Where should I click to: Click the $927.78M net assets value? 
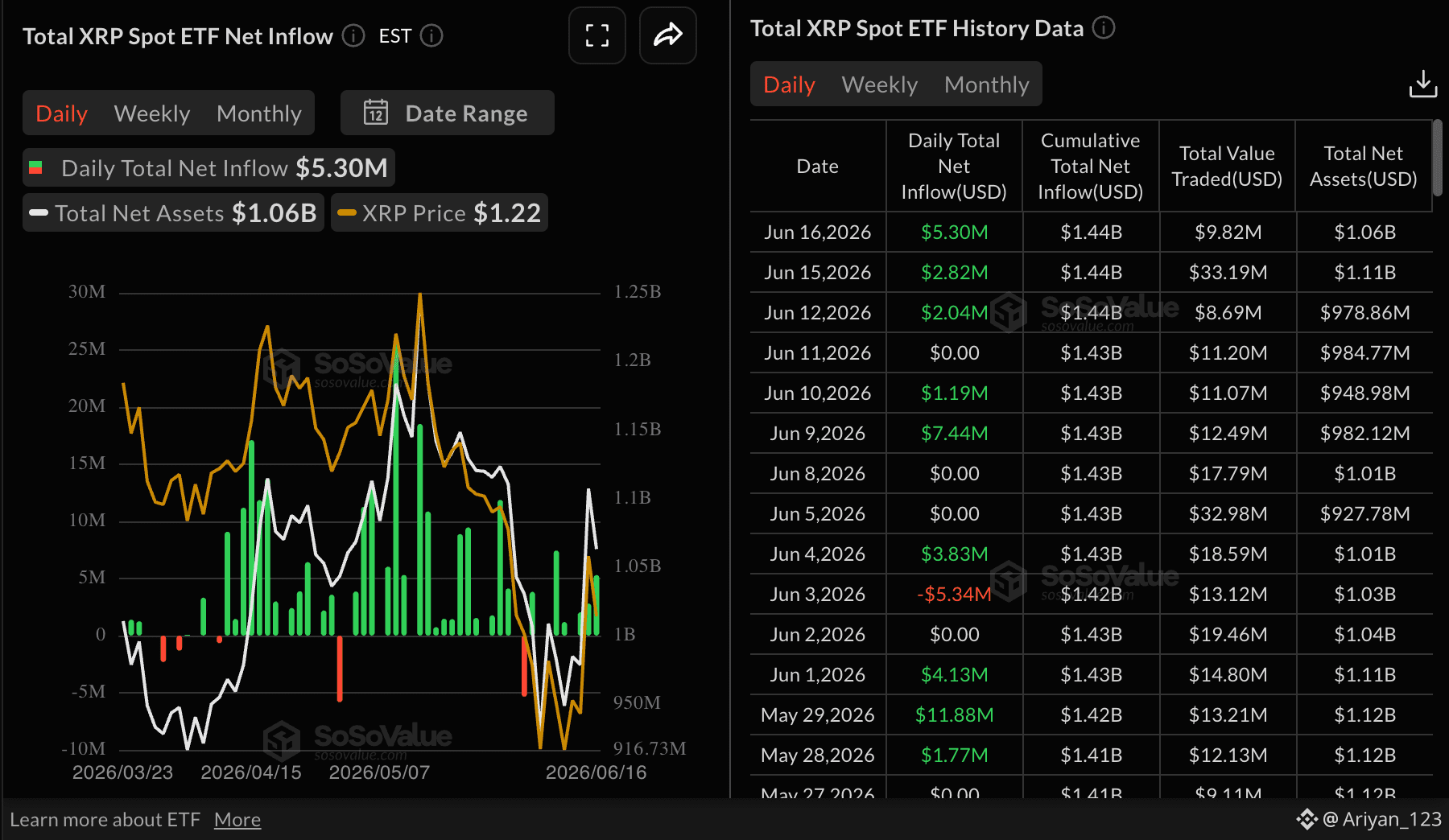(1365, 514)
